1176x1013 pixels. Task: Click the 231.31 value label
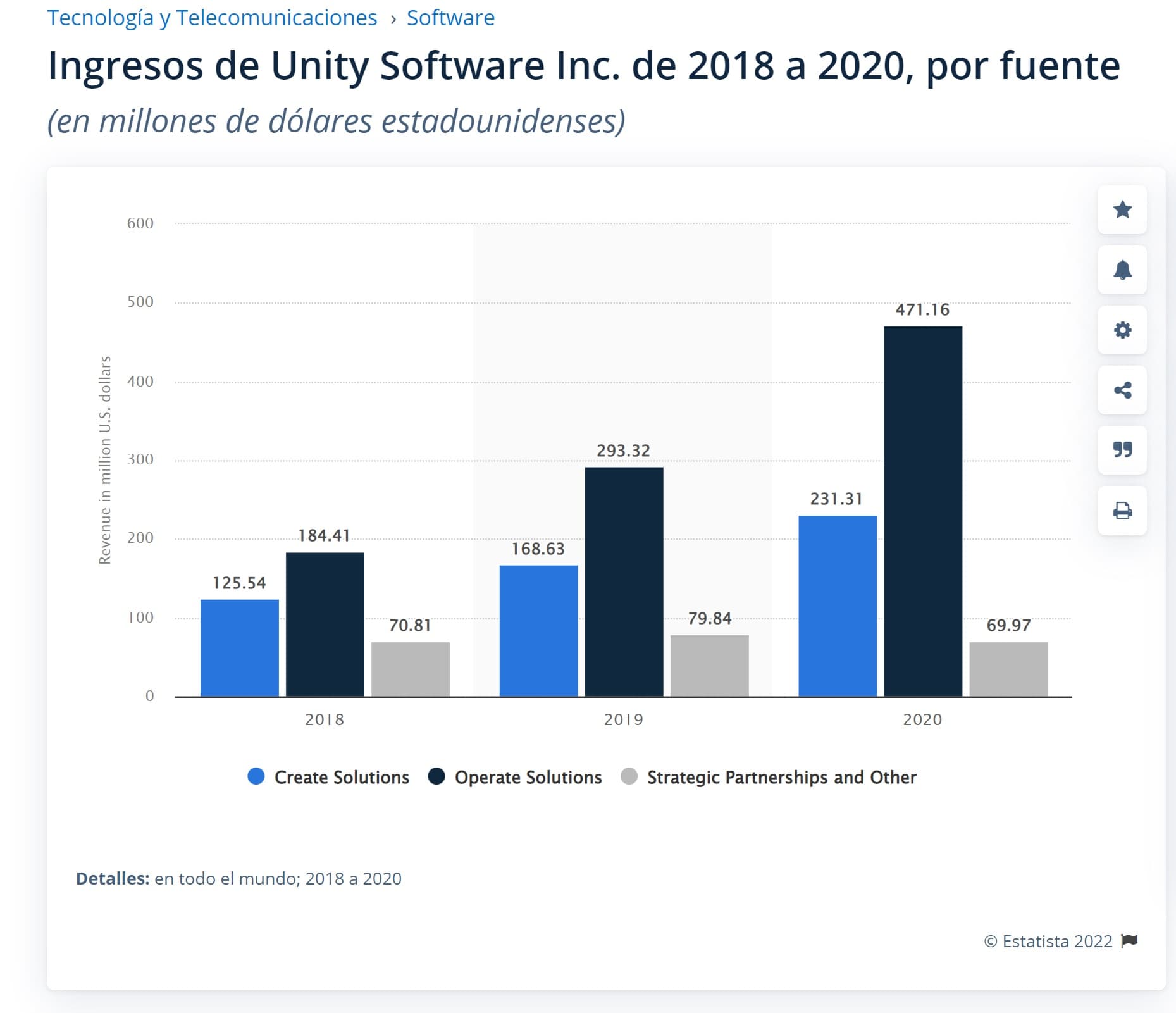(836, 499)
